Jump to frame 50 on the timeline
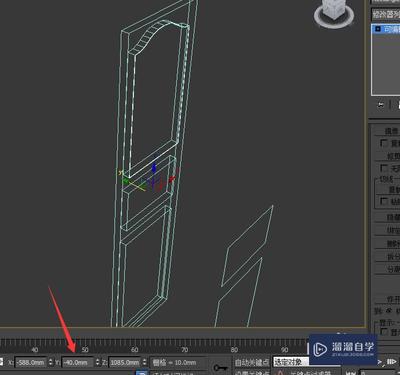The image size is (400, 375). tap(85, 350)
